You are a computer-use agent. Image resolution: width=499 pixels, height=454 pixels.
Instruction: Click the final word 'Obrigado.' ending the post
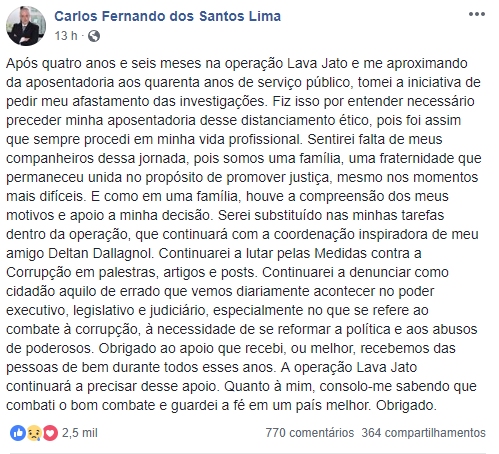click(x=406, y=406)
